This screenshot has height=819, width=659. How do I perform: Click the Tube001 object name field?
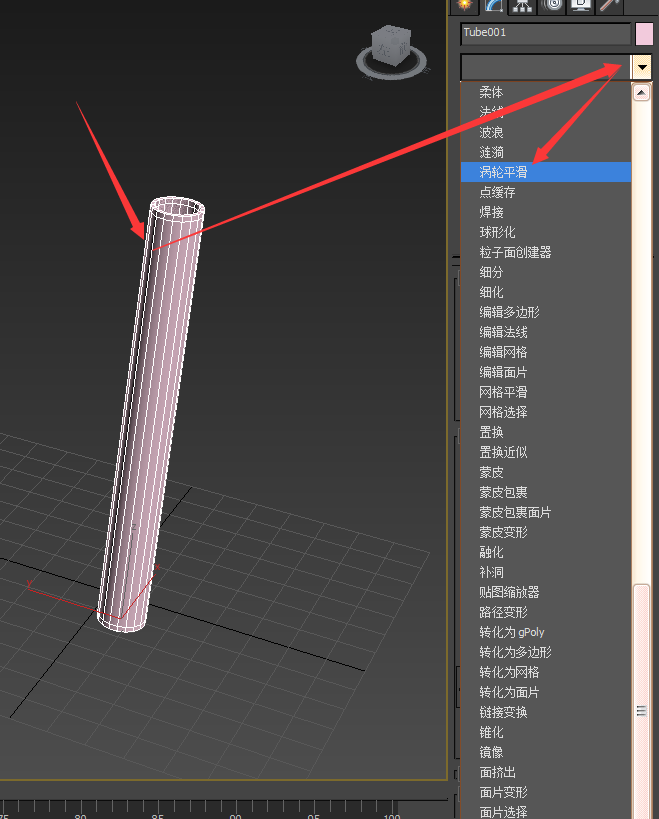click(x=545, y=33)
